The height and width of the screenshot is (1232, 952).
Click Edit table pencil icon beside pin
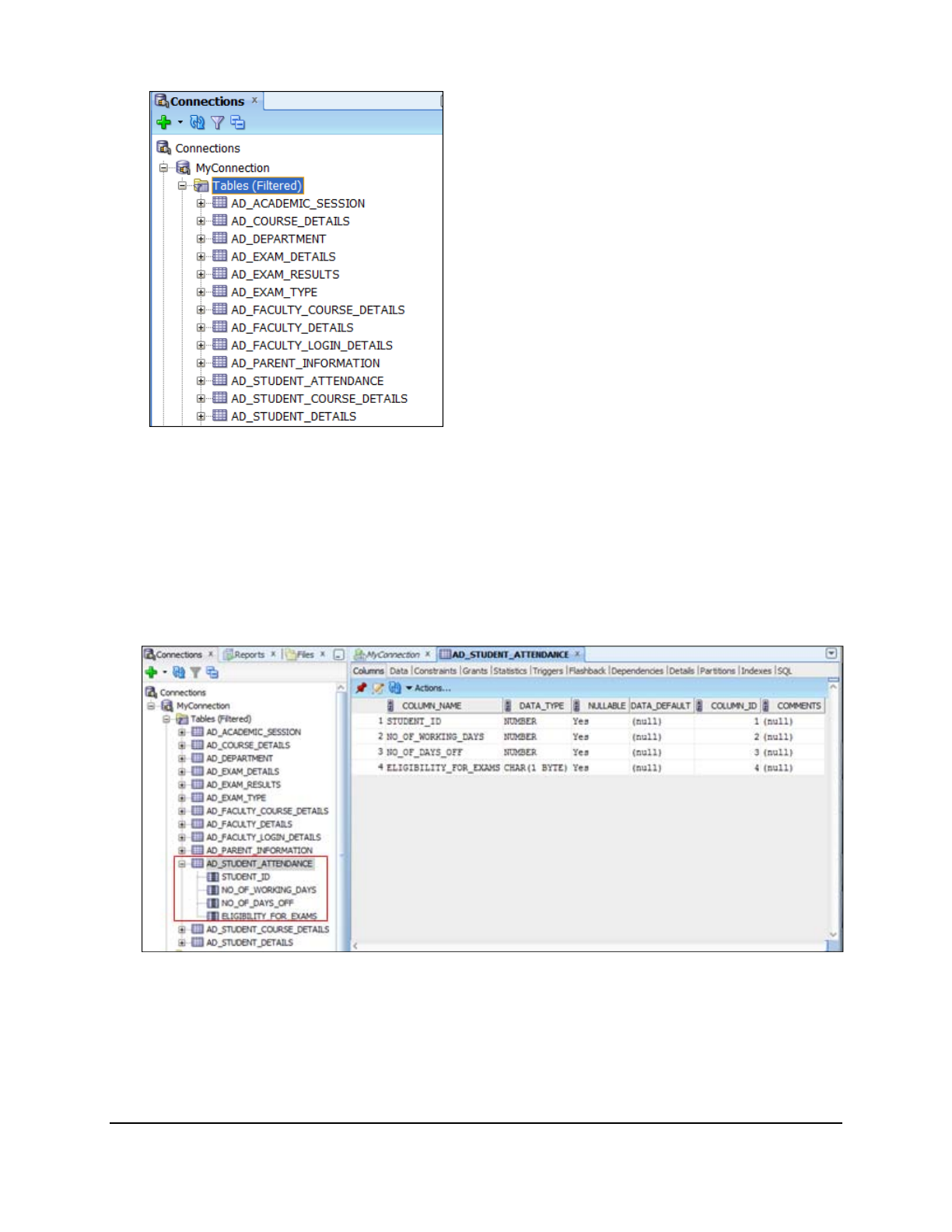click(x=378, y=688)
